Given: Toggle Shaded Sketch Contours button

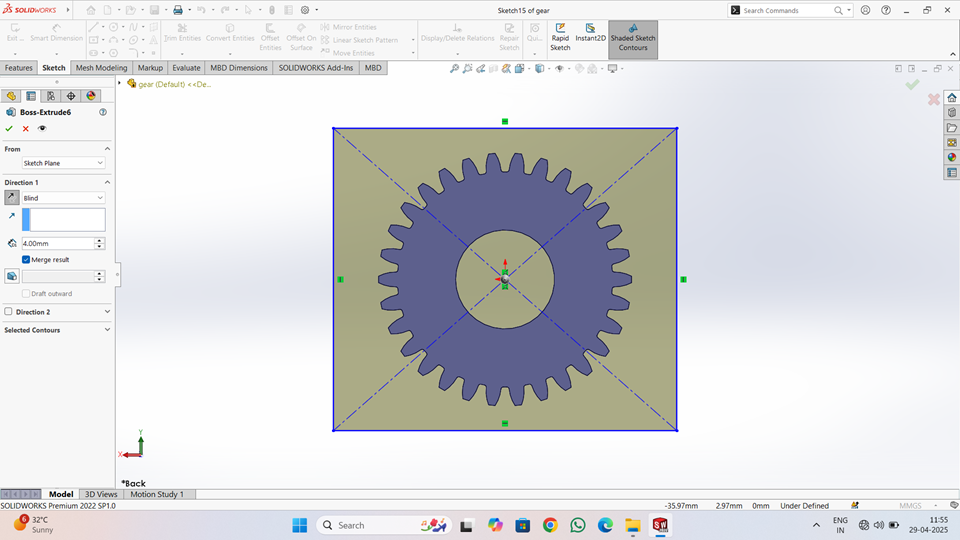Looking at the screenshot, I should pos(633,39).
